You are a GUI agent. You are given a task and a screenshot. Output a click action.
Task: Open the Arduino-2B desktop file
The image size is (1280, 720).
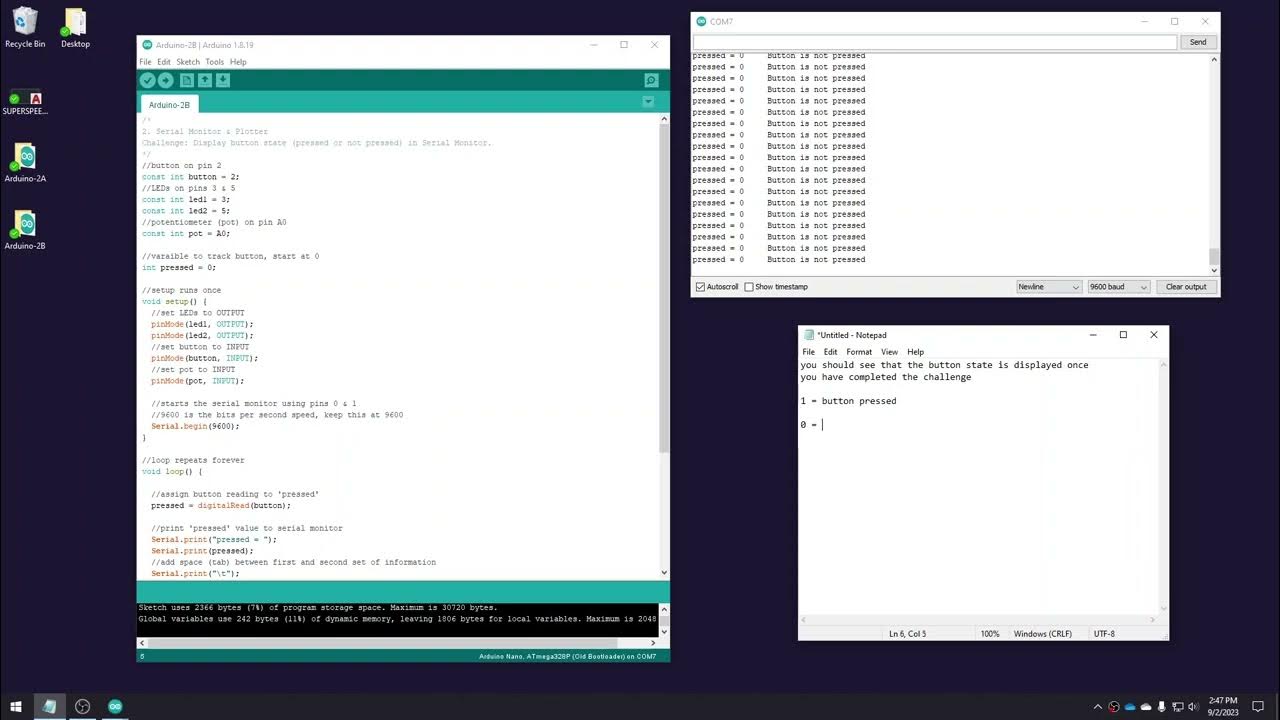click(x=25, y=230)
